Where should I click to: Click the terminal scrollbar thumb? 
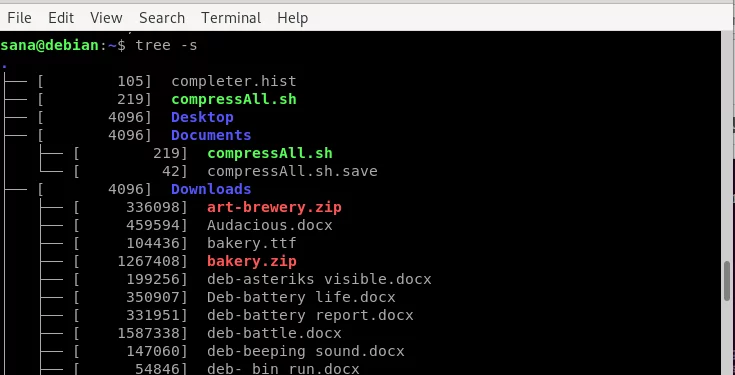tap(727, 280)
